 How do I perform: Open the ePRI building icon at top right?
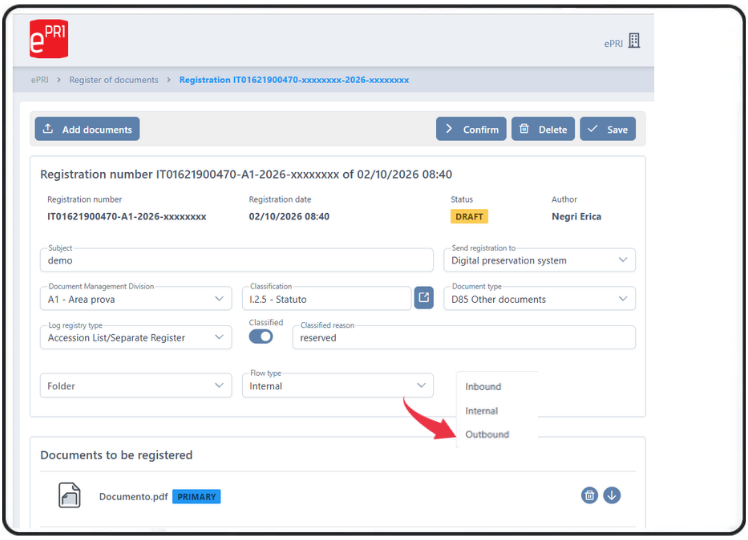(634, 41)
